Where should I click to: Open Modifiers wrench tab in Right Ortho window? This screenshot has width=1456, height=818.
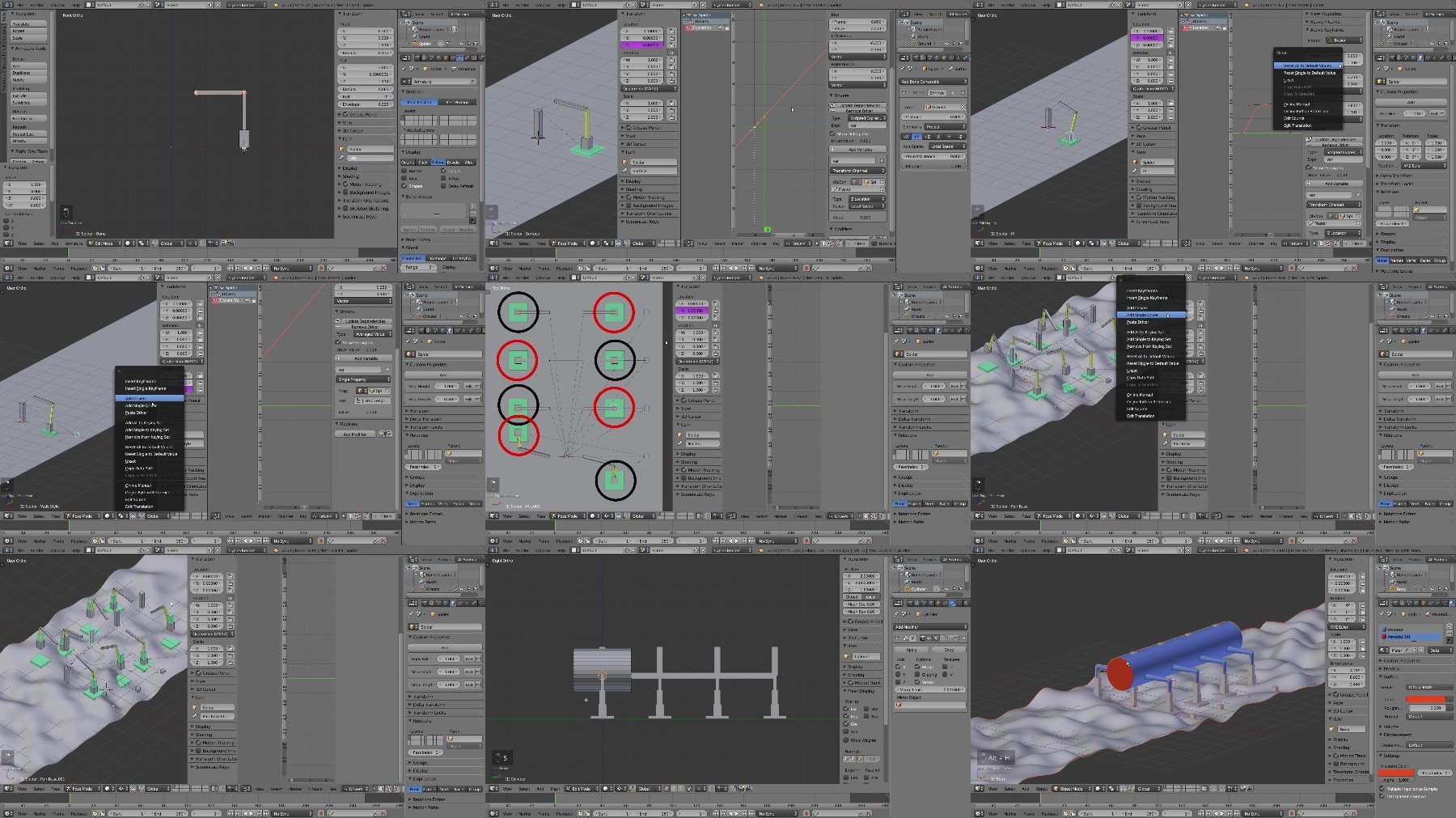tap(952, 603)
